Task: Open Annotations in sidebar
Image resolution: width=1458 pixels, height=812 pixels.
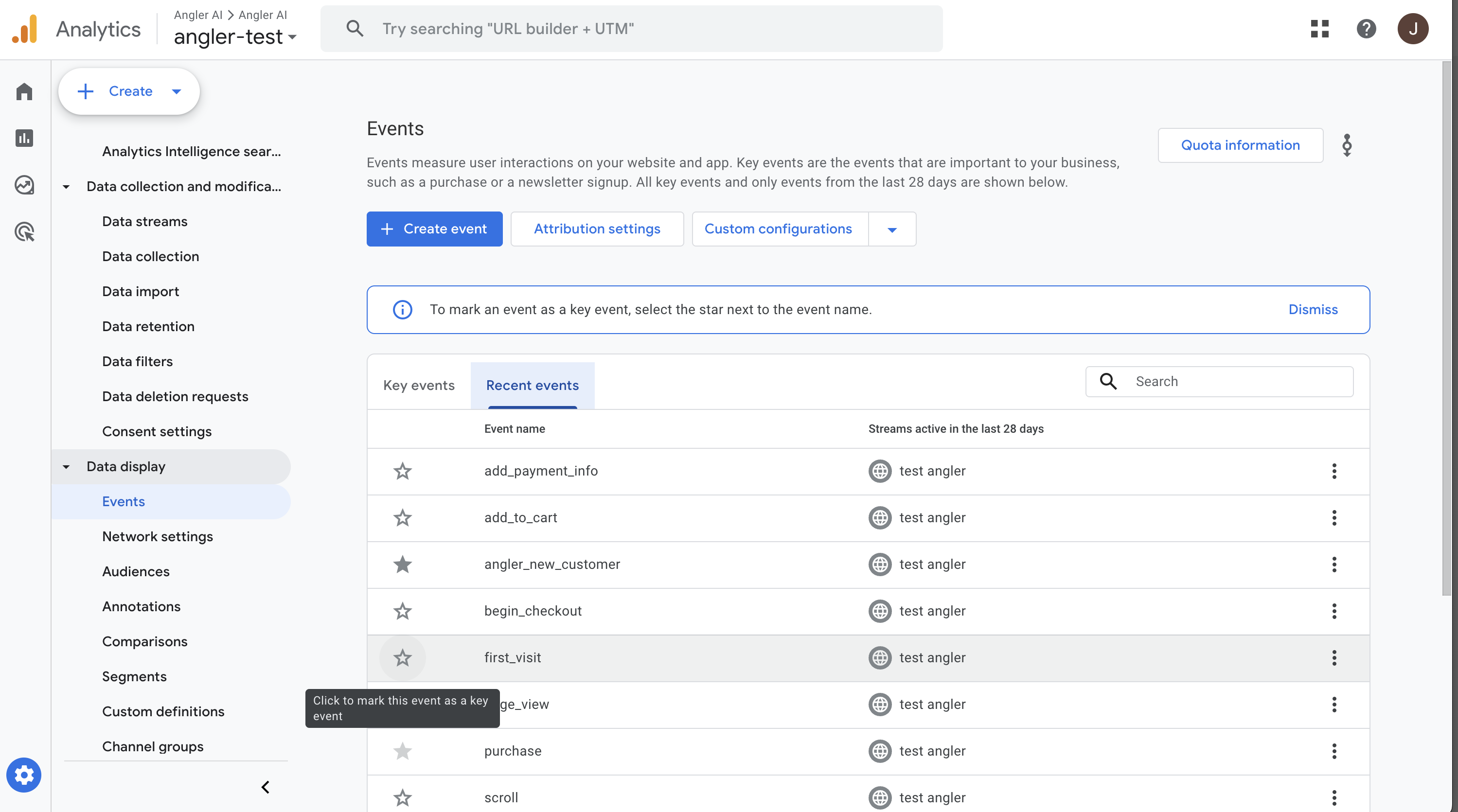Action: click(142, 607)
